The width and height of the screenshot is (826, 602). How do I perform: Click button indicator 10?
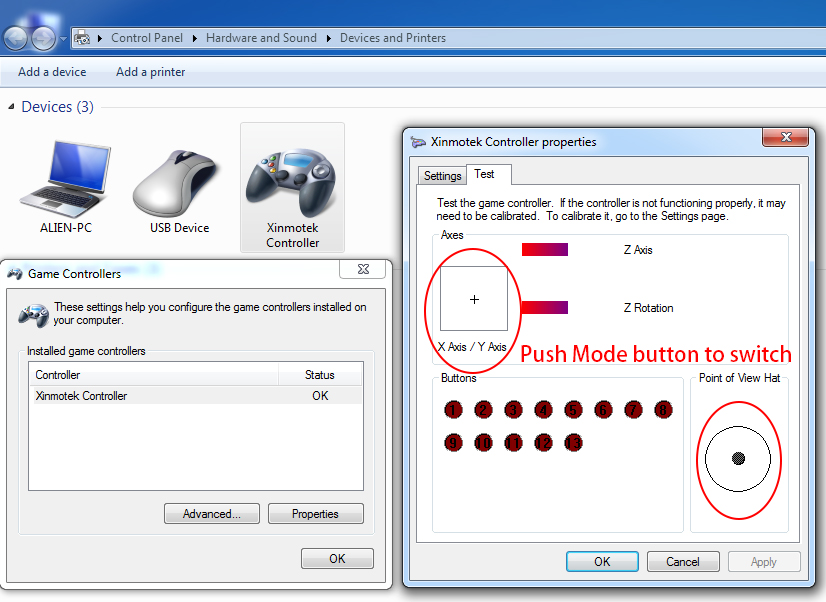(x=483, y=442)
